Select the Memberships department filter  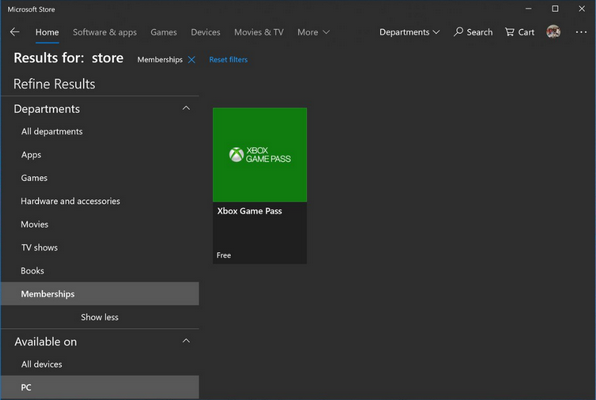pyautogui.click(x=100, y=294)
